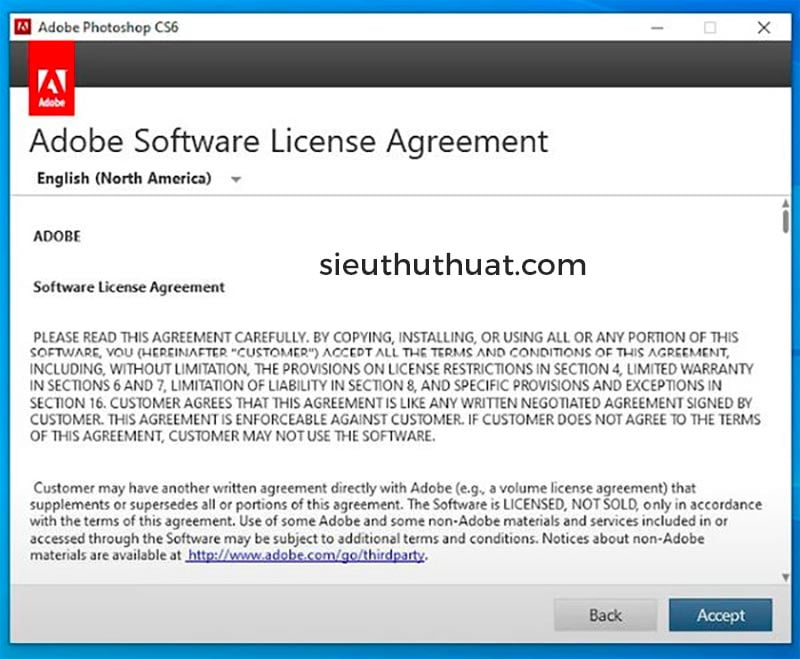Viewport: 800px width, 659px height.
Task: Click the scrollbar down arrow
Action: tap(786, 576)
